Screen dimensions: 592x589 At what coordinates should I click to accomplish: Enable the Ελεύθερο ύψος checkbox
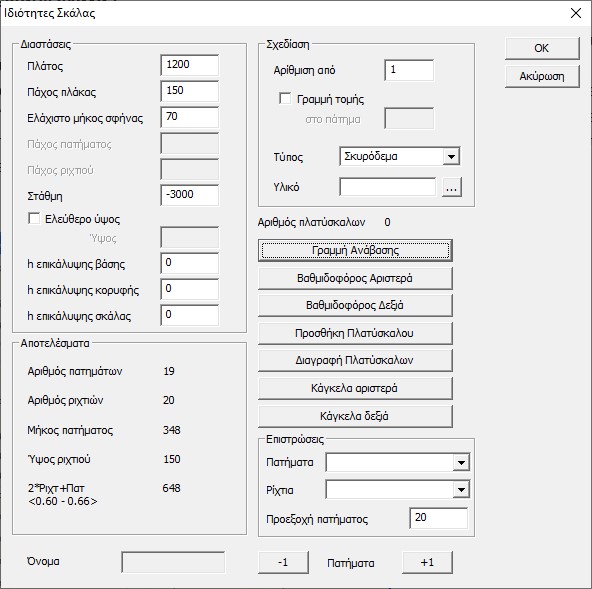click(34, 218)
